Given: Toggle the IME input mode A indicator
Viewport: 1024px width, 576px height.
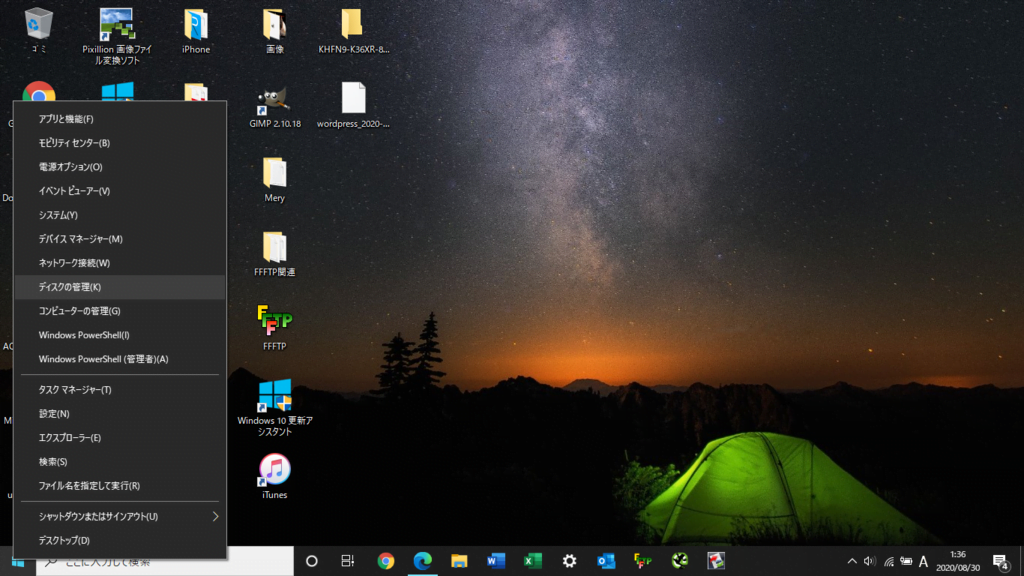Looking at the screenshot, I should [923, 561].
